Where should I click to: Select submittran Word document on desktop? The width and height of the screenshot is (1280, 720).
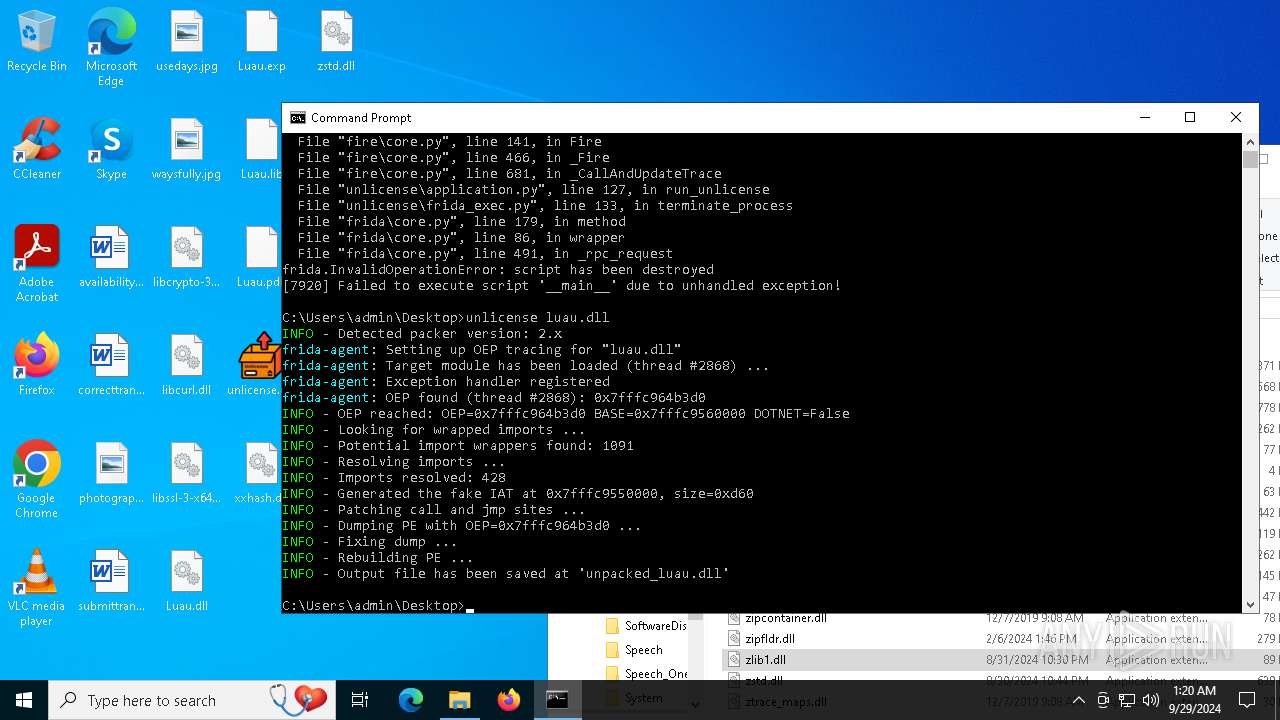click(x=111, y=582)
